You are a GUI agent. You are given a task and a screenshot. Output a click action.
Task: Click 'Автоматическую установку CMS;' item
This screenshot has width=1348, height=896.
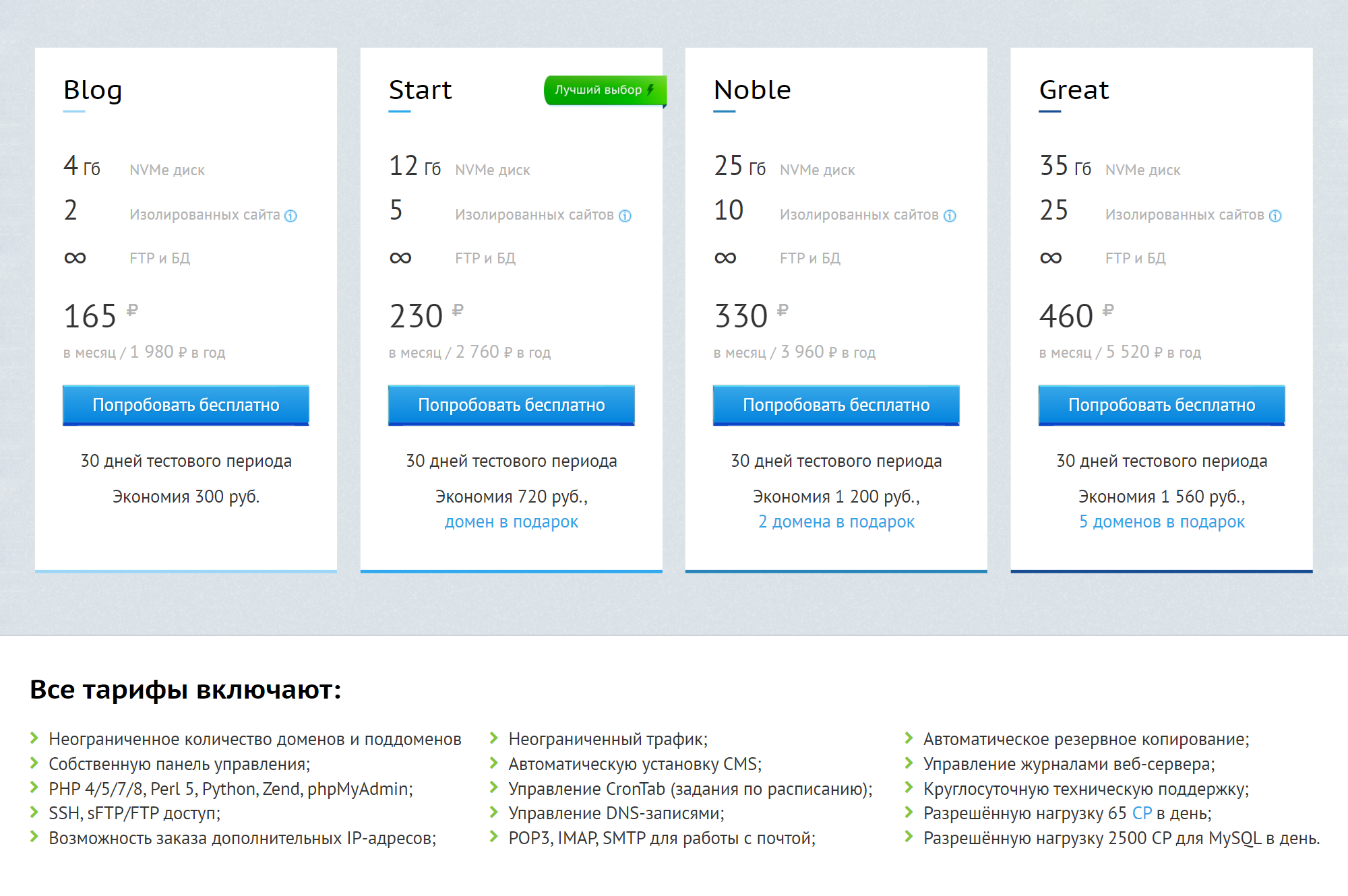tap(635, 764)
